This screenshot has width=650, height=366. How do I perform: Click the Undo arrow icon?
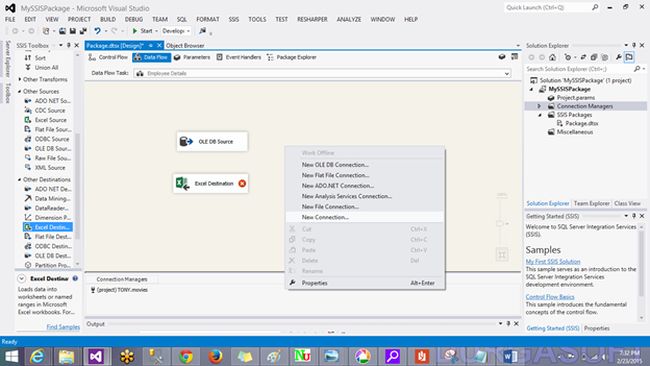click(x=97, y=31)
